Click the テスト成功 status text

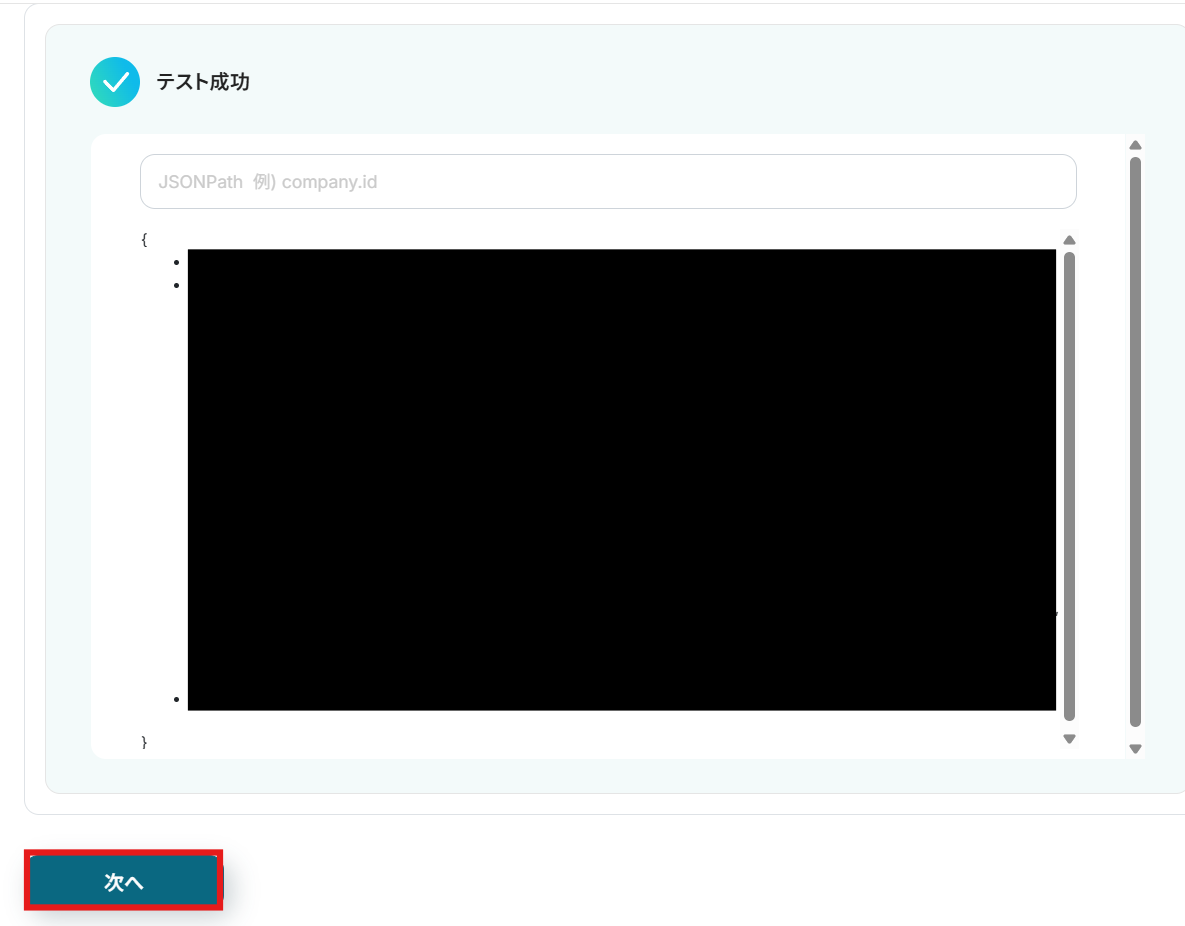pyautogui.click(x=203, y=82)
